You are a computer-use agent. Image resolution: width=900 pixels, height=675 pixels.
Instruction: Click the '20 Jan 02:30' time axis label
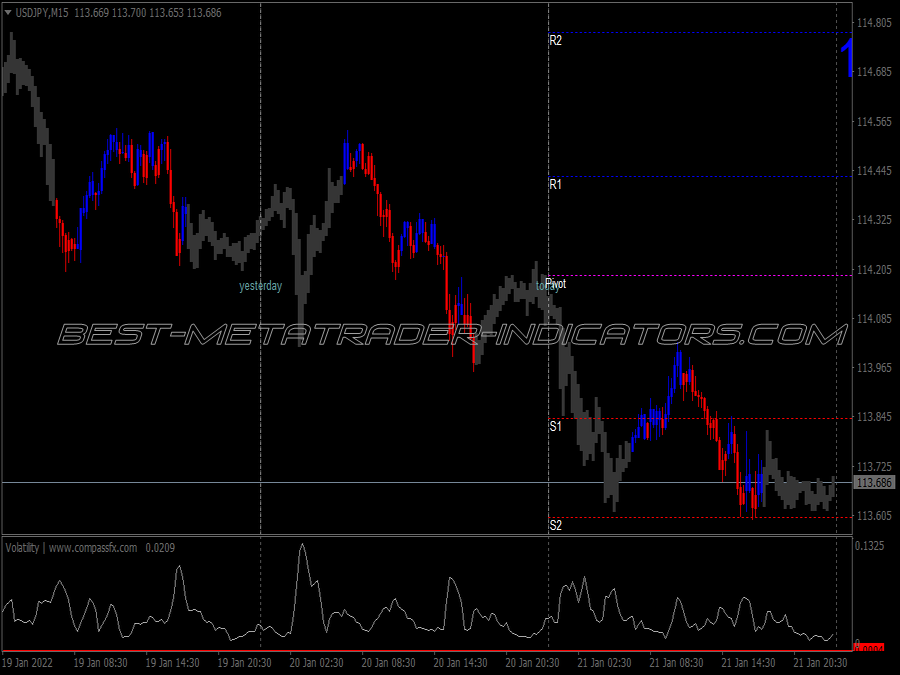click(316, 663)
